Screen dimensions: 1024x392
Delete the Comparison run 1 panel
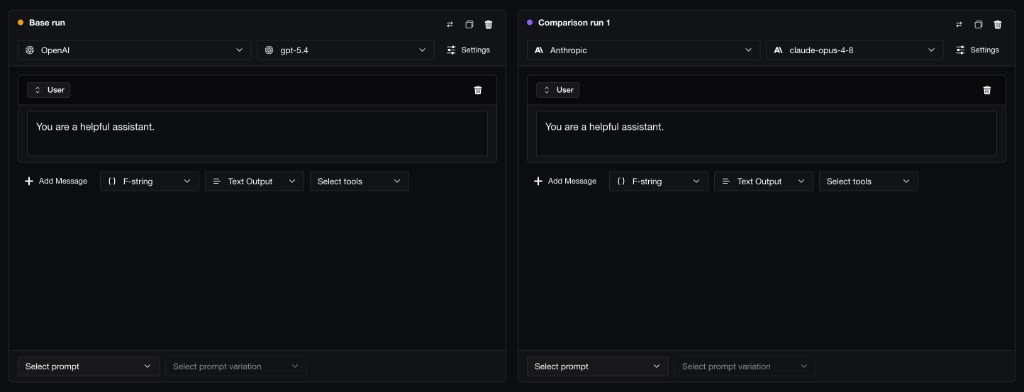click(998, 25)
